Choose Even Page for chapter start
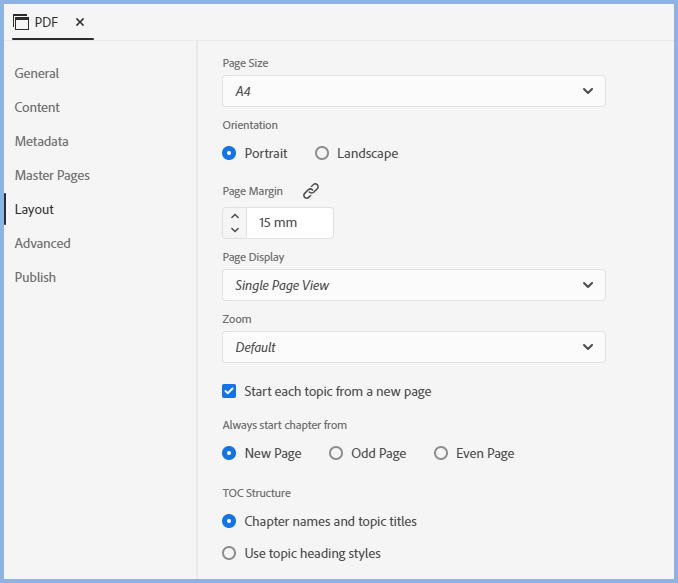Screen dimensions: 678x583 [441, 453]
